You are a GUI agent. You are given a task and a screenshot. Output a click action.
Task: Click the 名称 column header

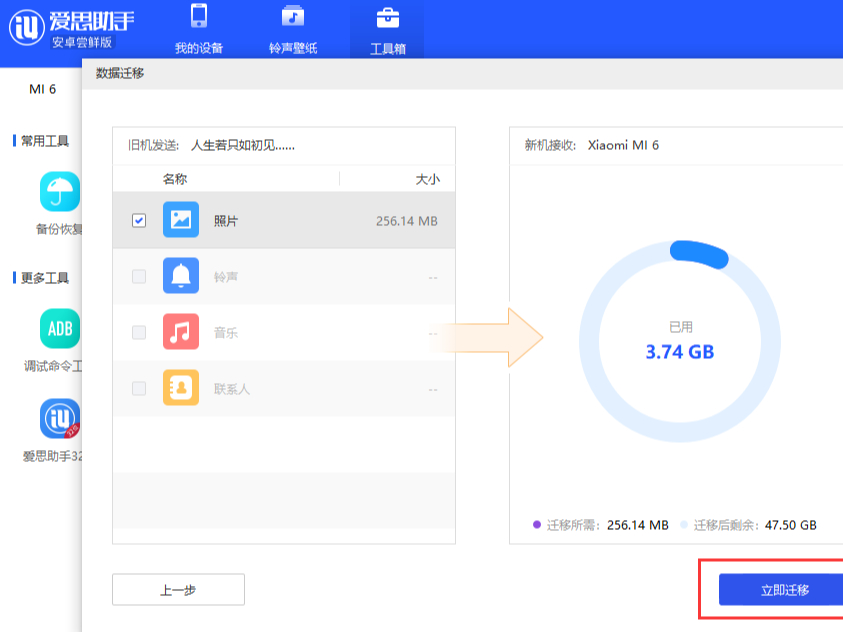pos(175,179)
